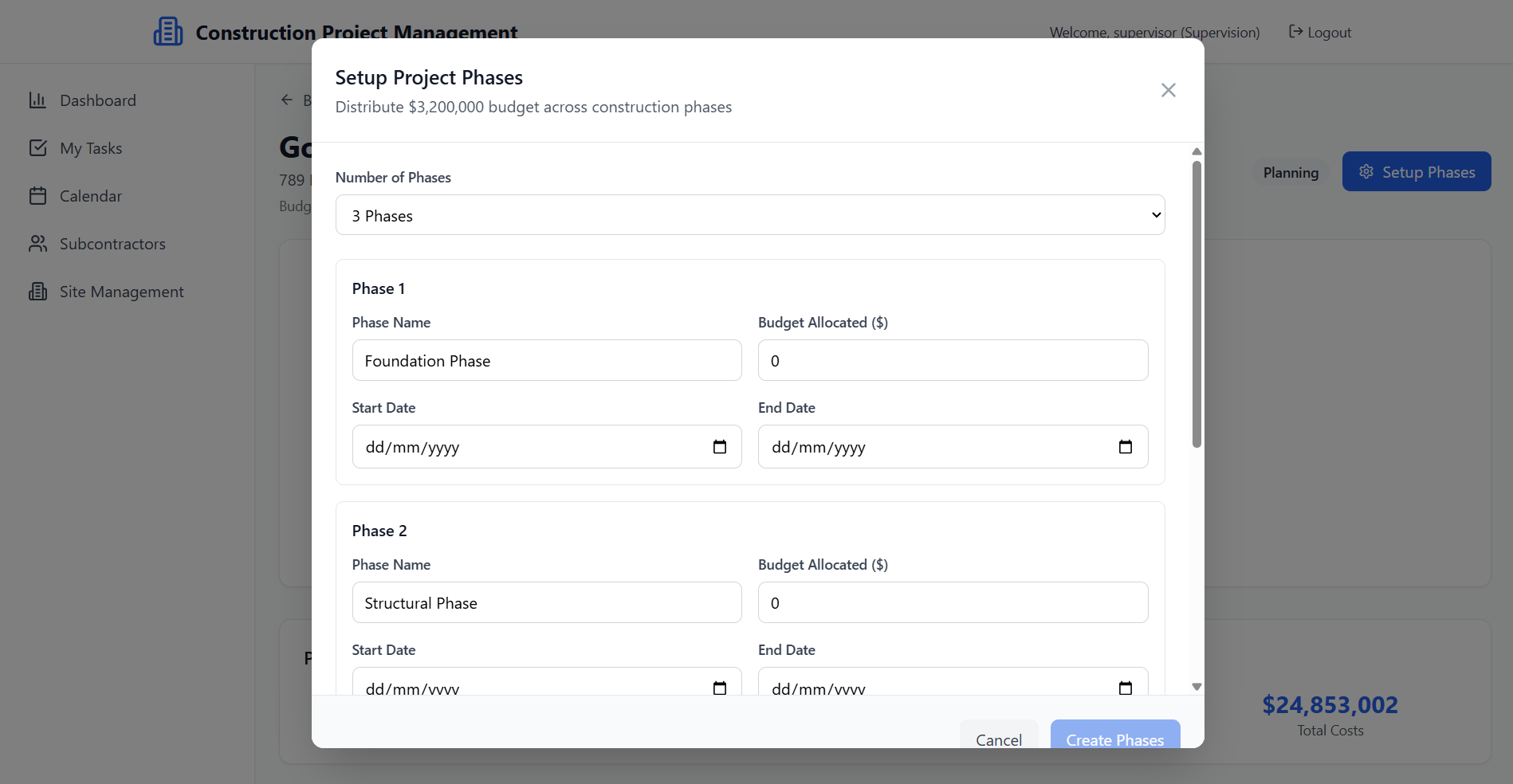The height and width of the screenshot is (784, 1513).
Task: Edit the Foundation Phase name field
Action: [x=546, y=361]
